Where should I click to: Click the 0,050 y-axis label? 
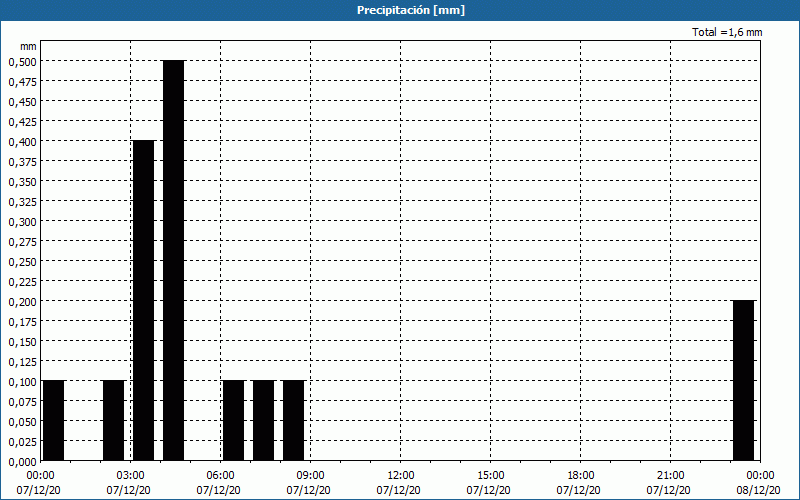coord(22,422)
